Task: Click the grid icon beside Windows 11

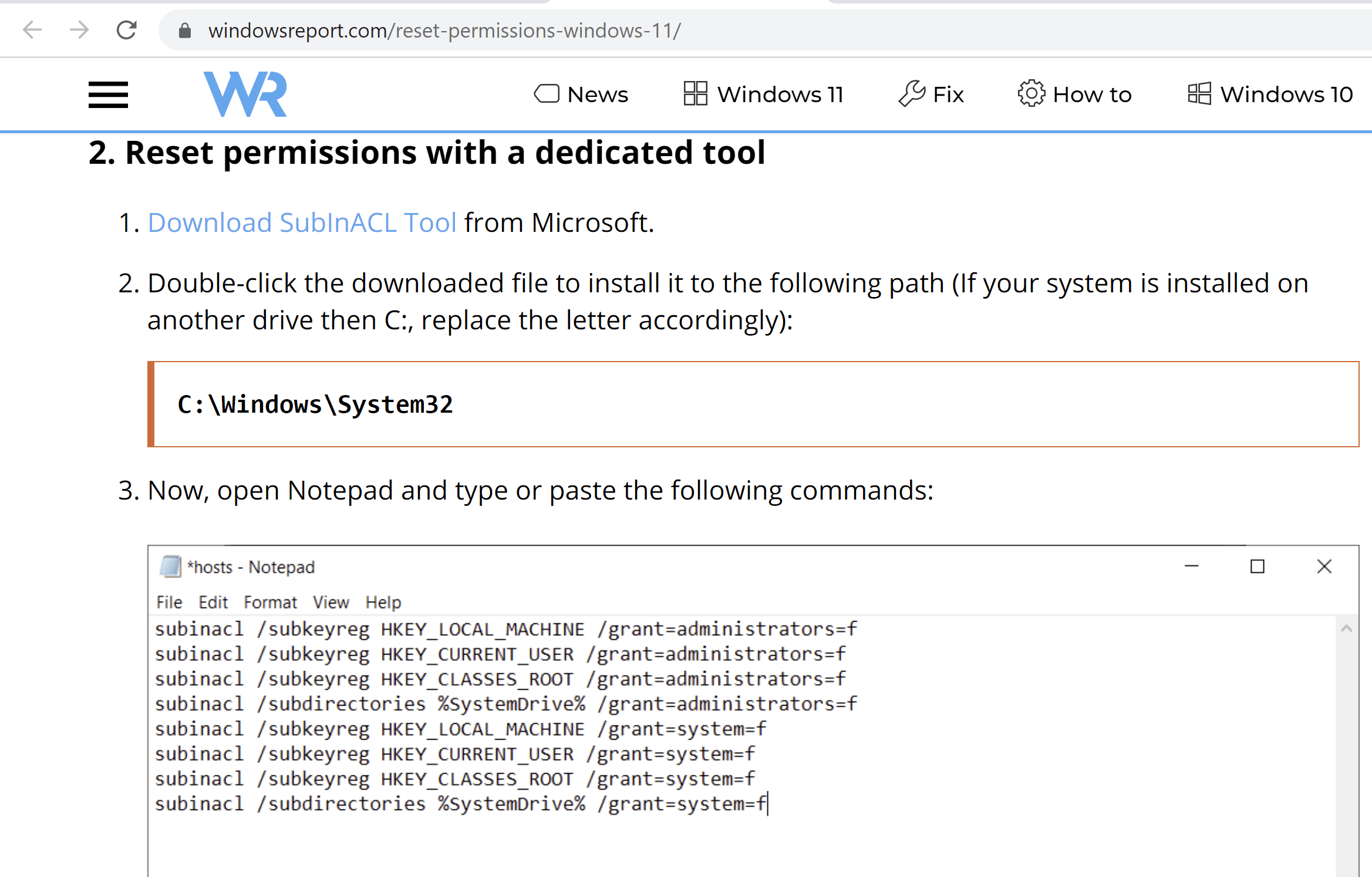Action: click(695, 93)
